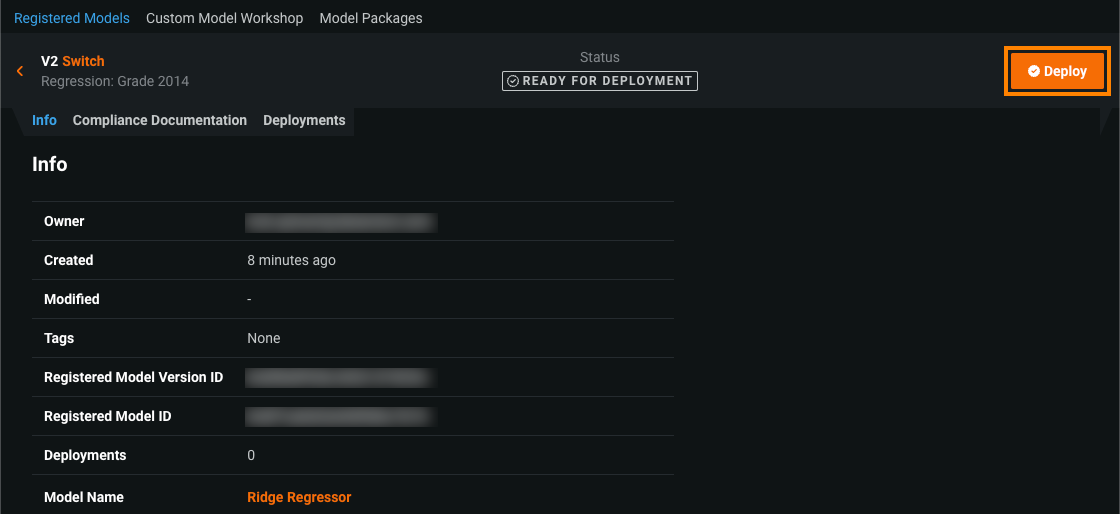Go to the Model Packages tab
The image size is (1120, 514).
pyautogui.click(x=371, y=18)
